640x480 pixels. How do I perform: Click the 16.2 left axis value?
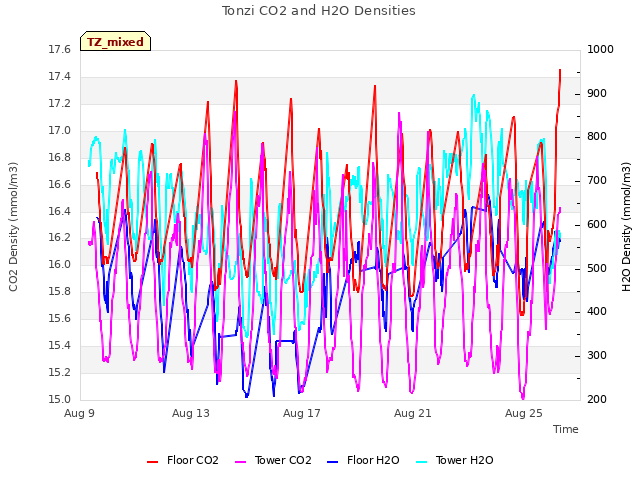pos(60,238)
